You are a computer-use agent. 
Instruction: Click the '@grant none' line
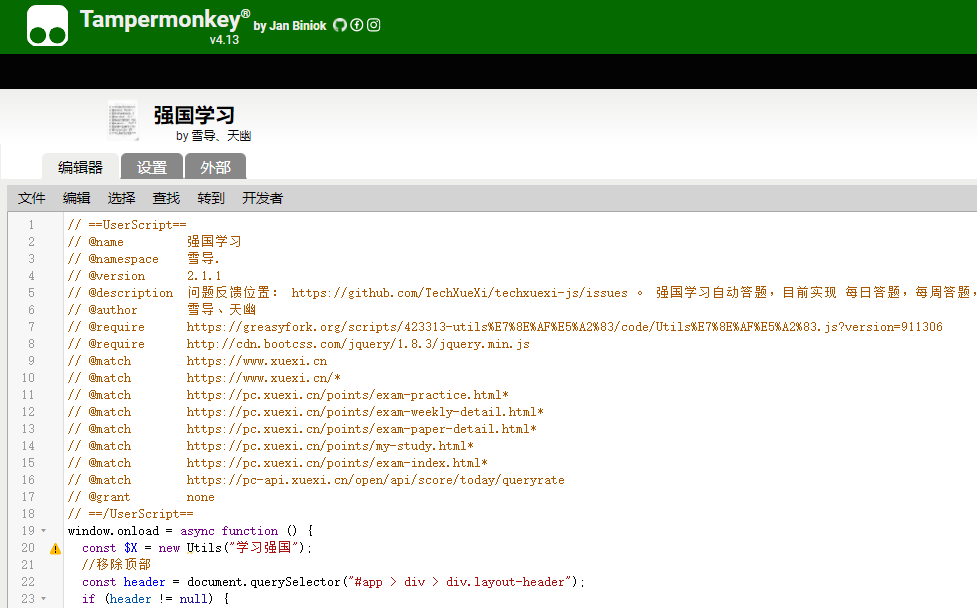[141, 497]
